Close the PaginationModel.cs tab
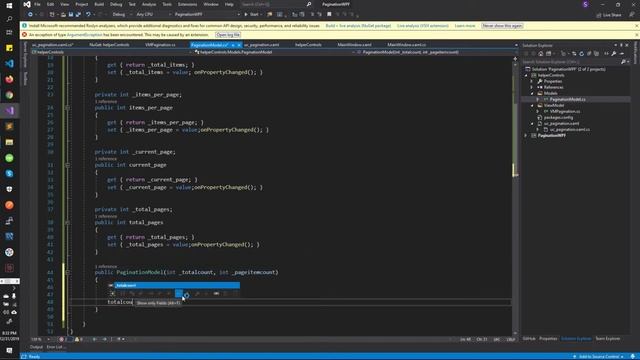This screenshot has width=640, height=360. pyautogui.click(x=239, y=45)
